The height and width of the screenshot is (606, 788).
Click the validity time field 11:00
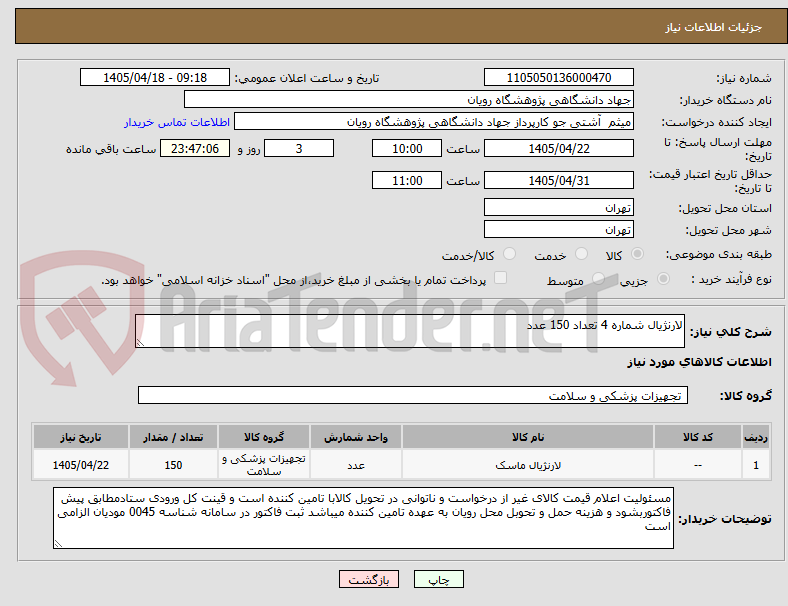[407, 180]
